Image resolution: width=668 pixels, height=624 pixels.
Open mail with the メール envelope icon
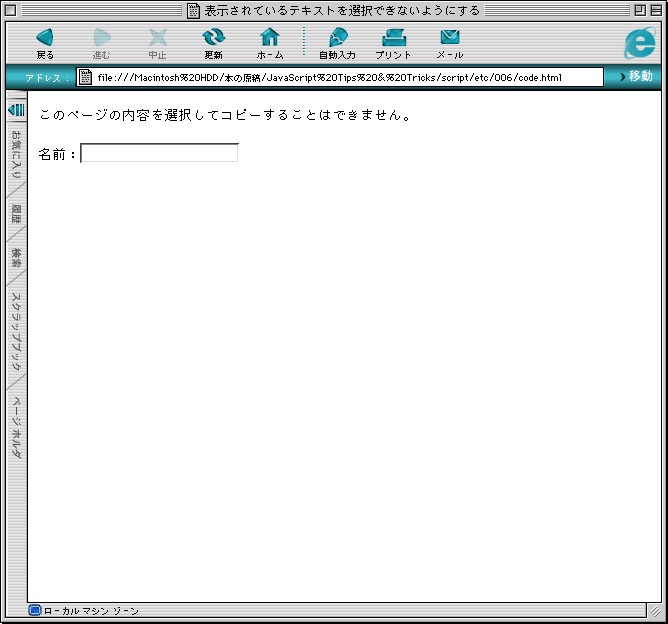450,39
